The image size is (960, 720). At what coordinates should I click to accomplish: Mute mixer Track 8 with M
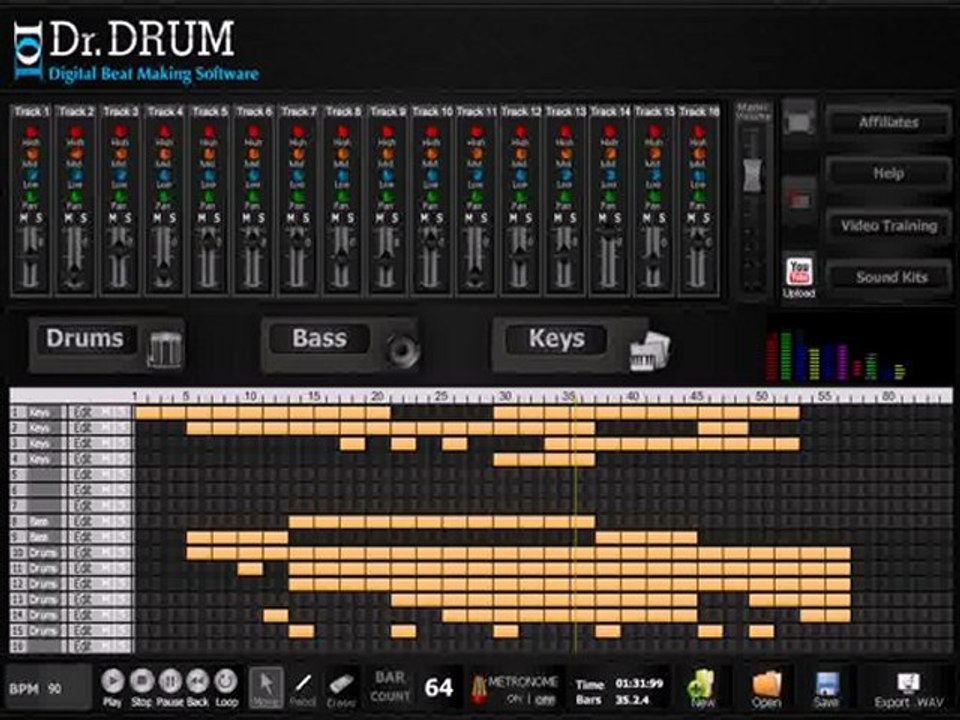pyautogui.click(x=336, y=218)
